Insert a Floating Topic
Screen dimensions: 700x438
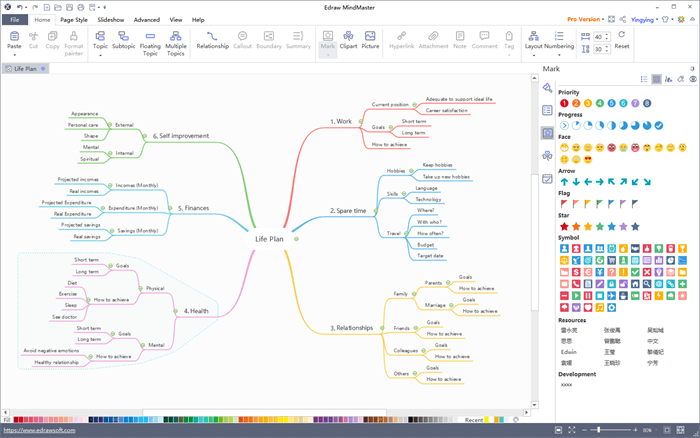150,39
